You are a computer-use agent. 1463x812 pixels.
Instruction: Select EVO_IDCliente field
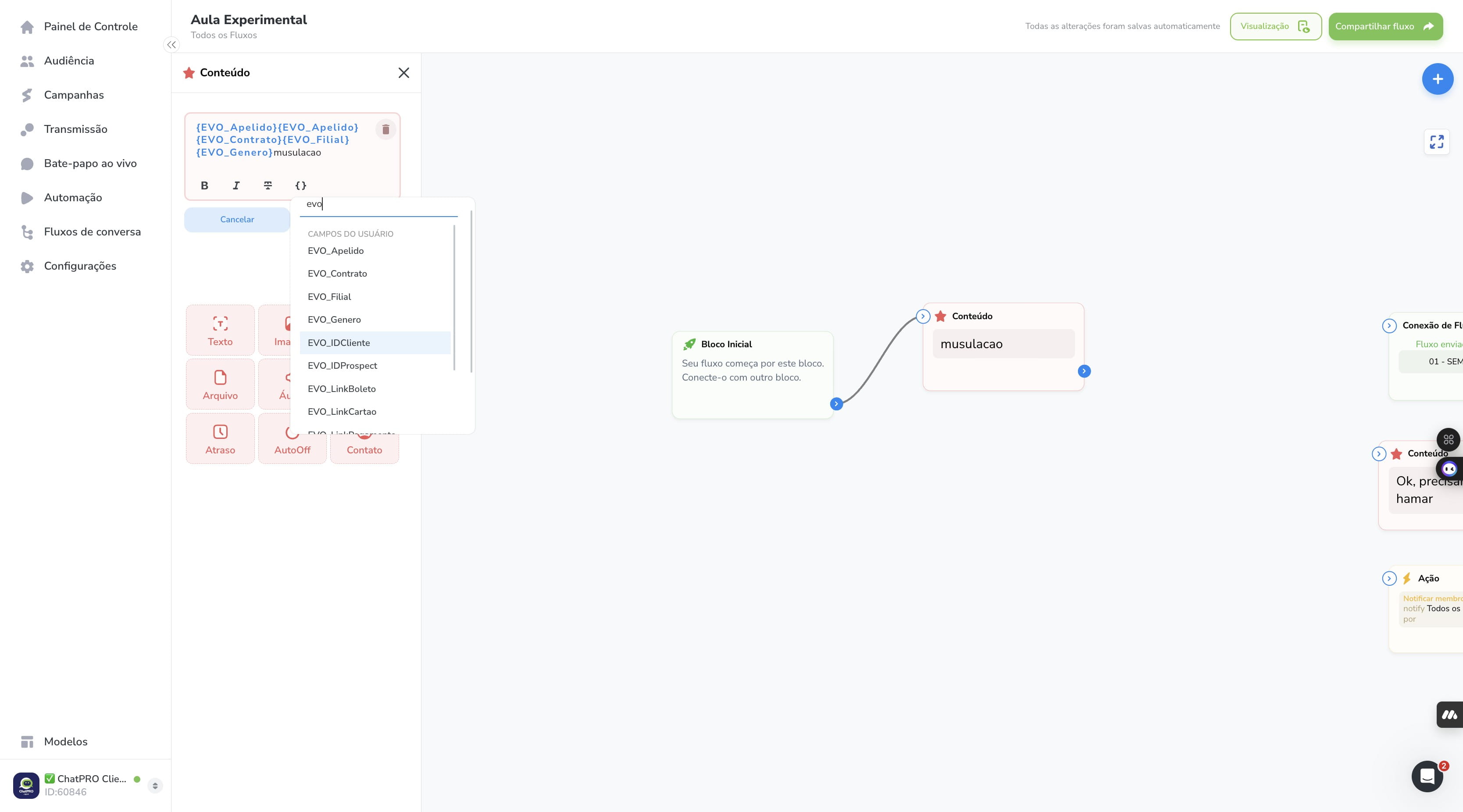click(375, 343)
